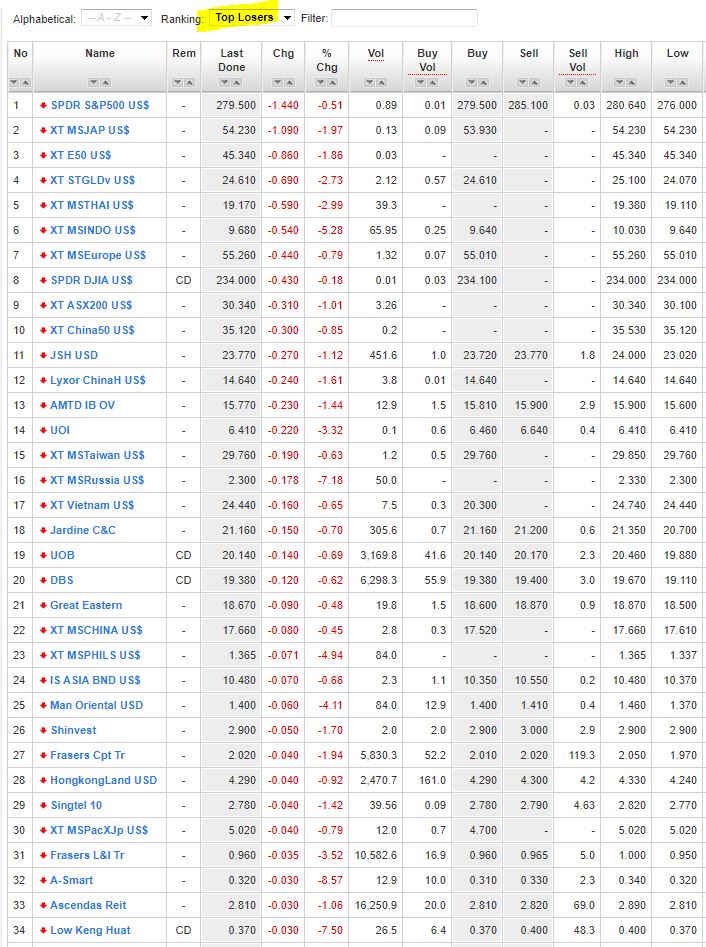The image size is (706, 947).
Task: Sort Name column ascending arrow
Action: point(105,83)
